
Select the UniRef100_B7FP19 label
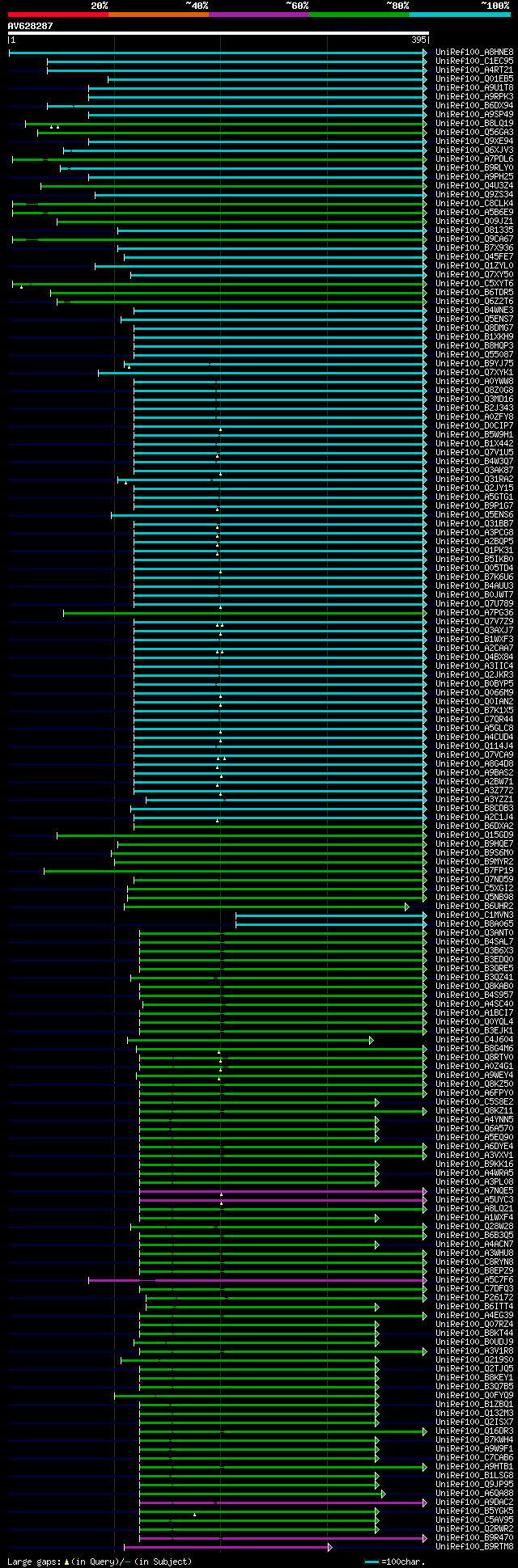(x=474, y=870)
